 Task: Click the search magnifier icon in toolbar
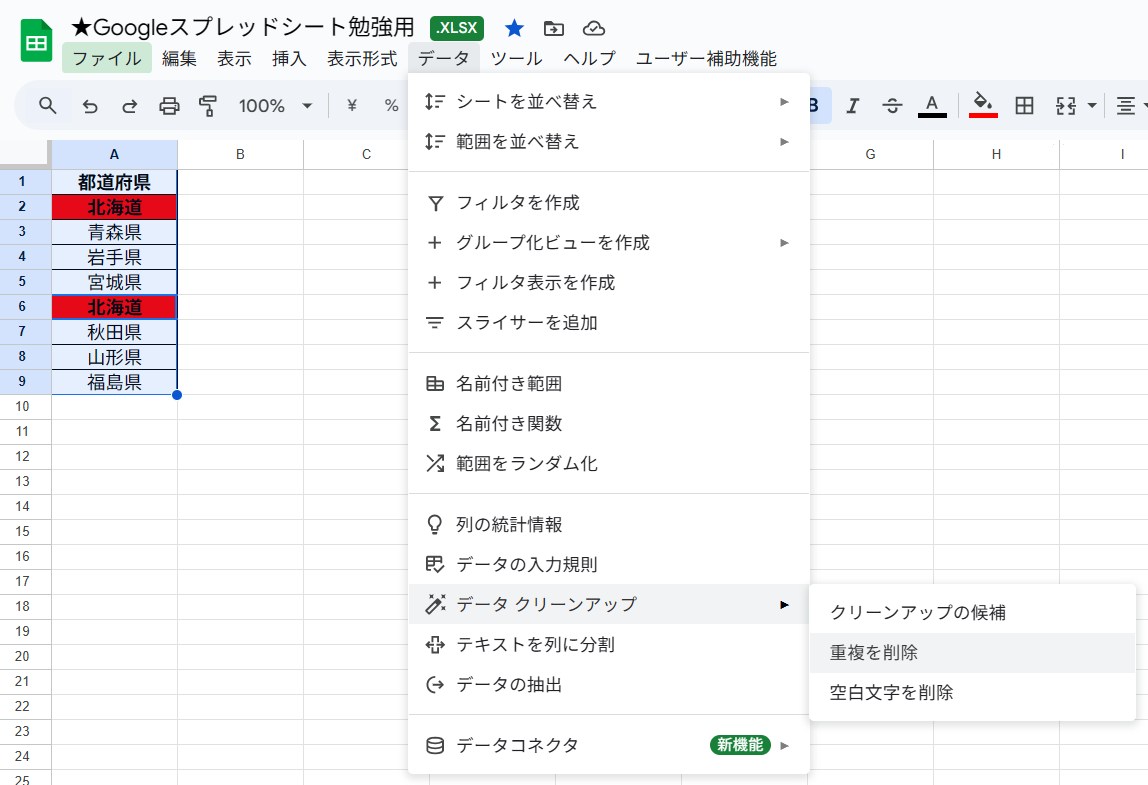(x=48, y=105)
